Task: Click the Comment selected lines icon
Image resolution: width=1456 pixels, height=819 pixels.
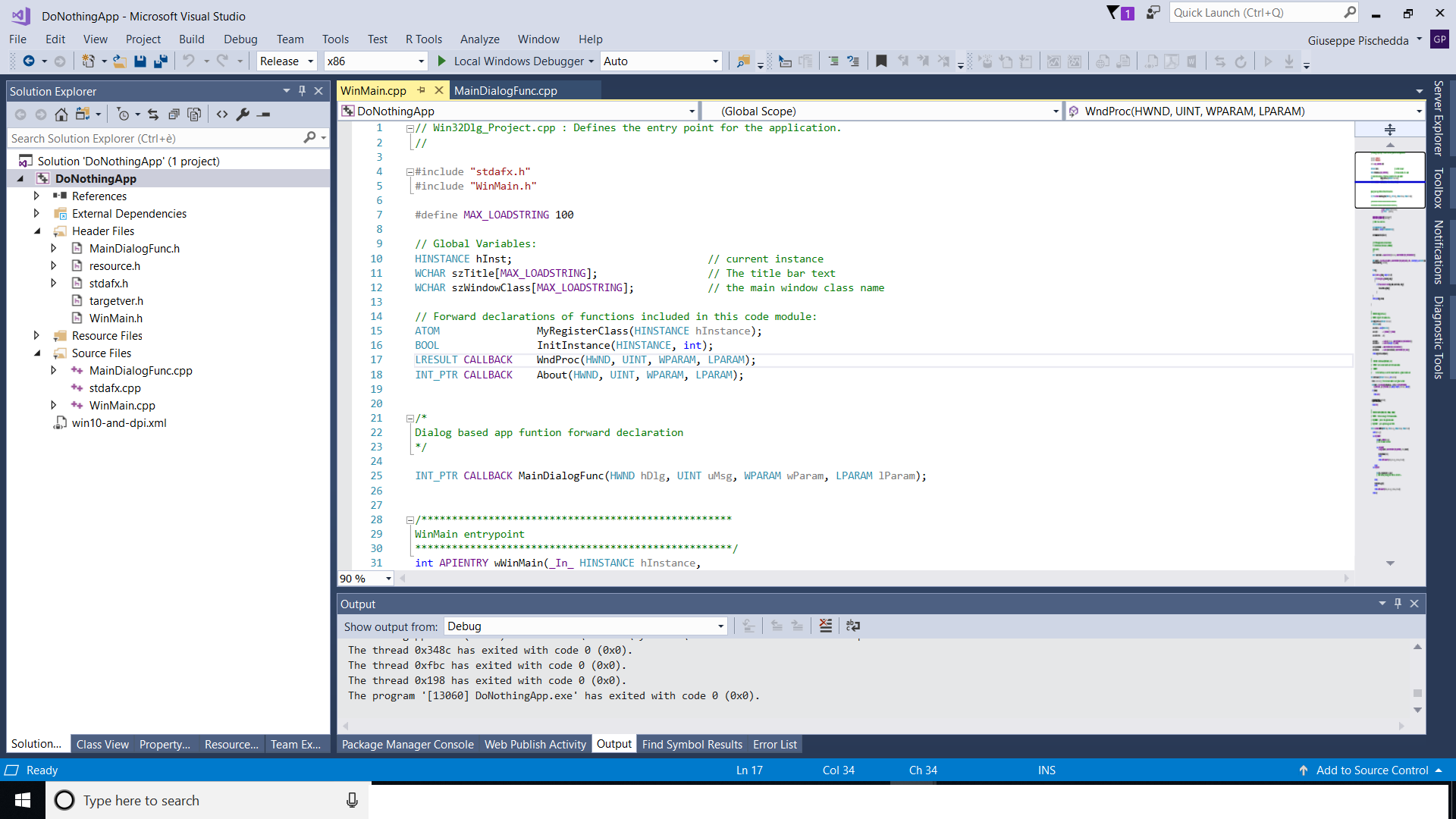Action: [833, 61]
